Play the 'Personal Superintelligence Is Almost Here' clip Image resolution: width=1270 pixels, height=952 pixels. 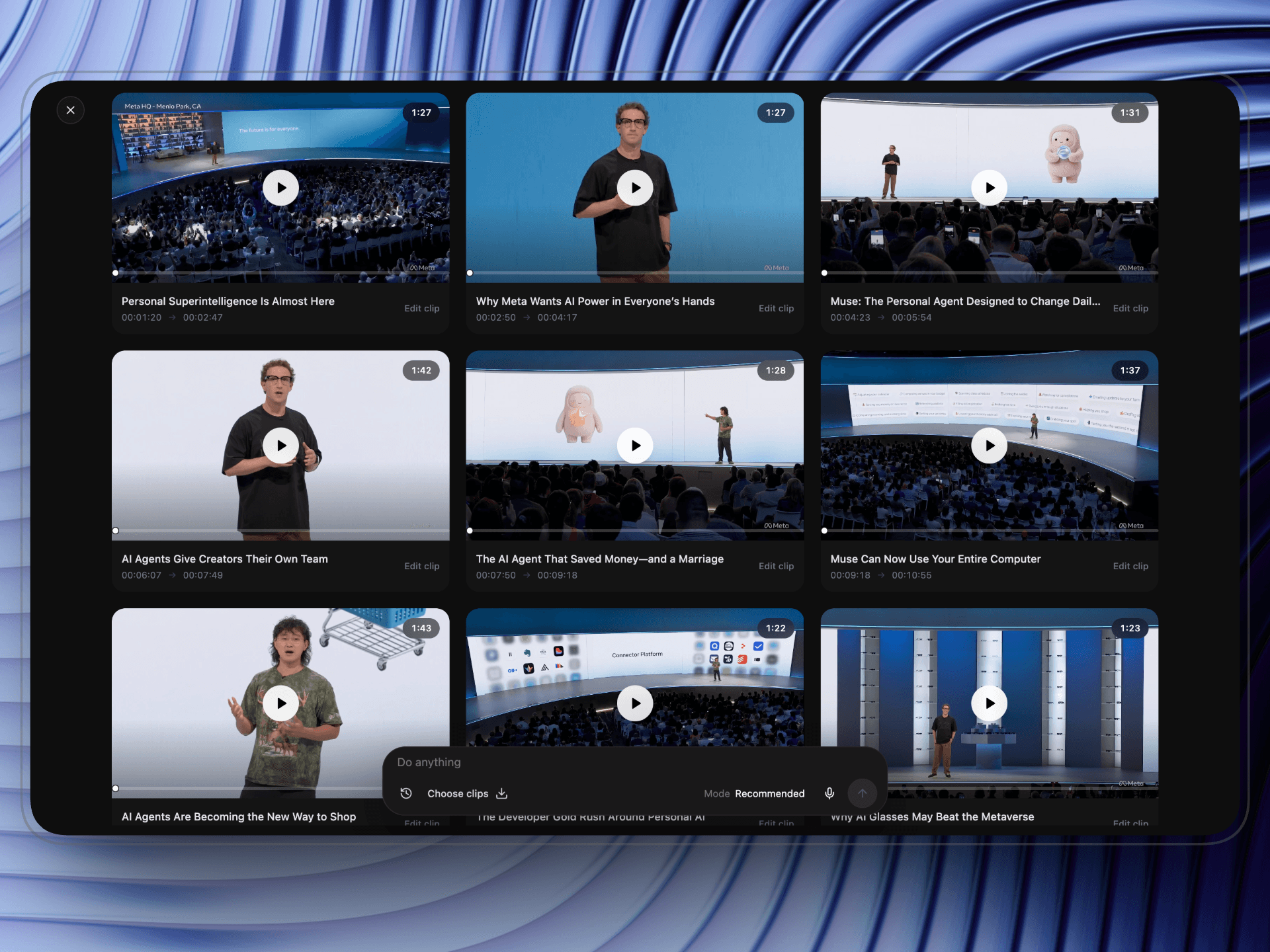click(x=281, y=188)
